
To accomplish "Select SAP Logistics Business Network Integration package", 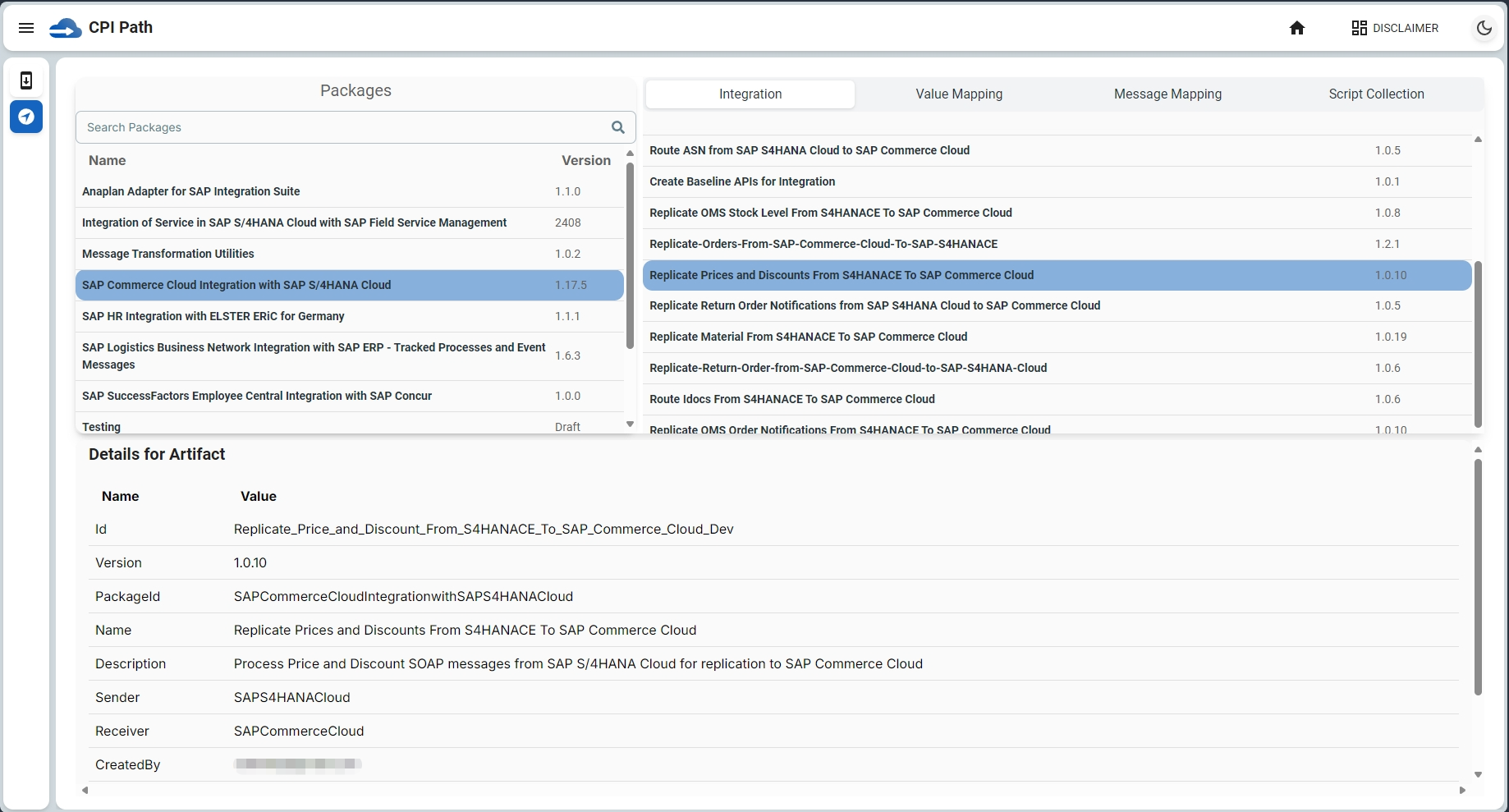I will [350, 356].
